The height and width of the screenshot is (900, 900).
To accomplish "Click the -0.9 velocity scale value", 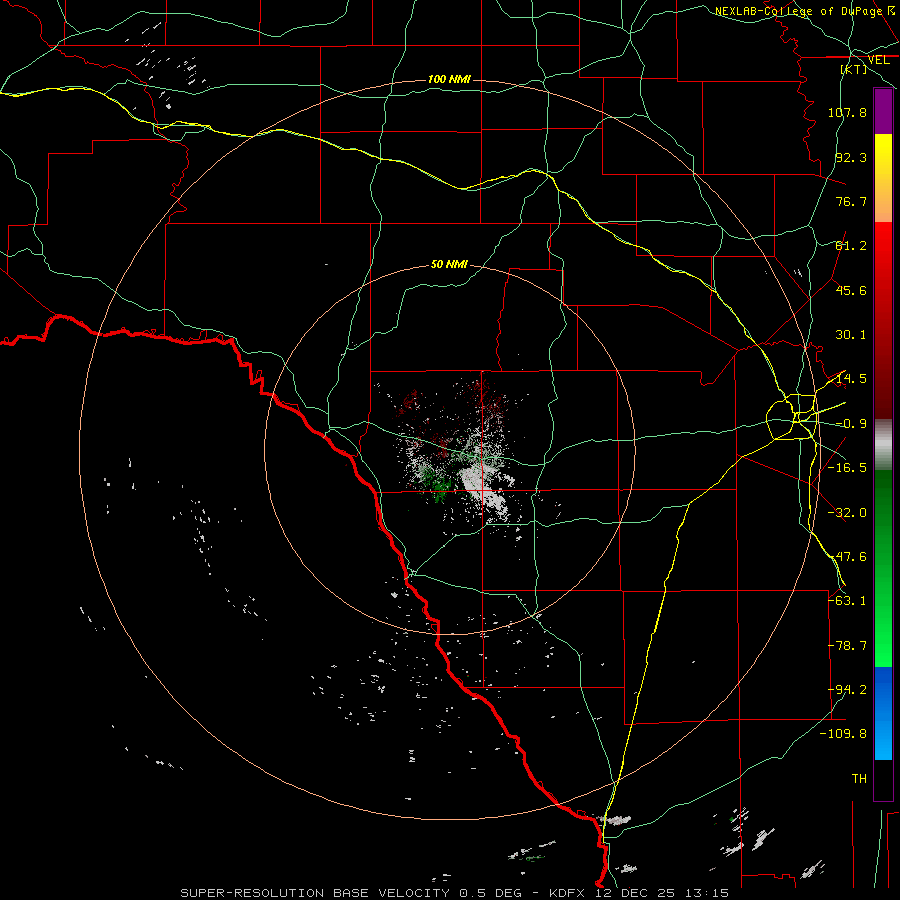I will point(851,424).
